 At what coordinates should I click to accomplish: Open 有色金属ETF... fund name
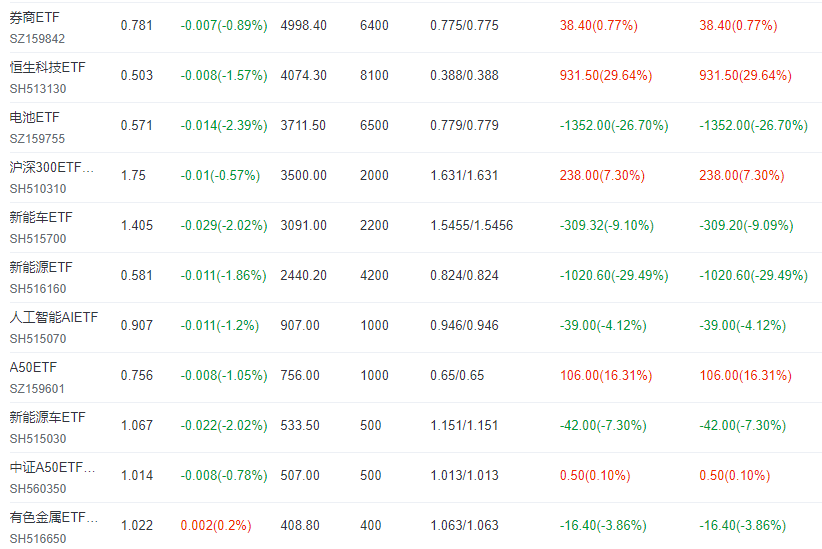(x=53, y=518)
